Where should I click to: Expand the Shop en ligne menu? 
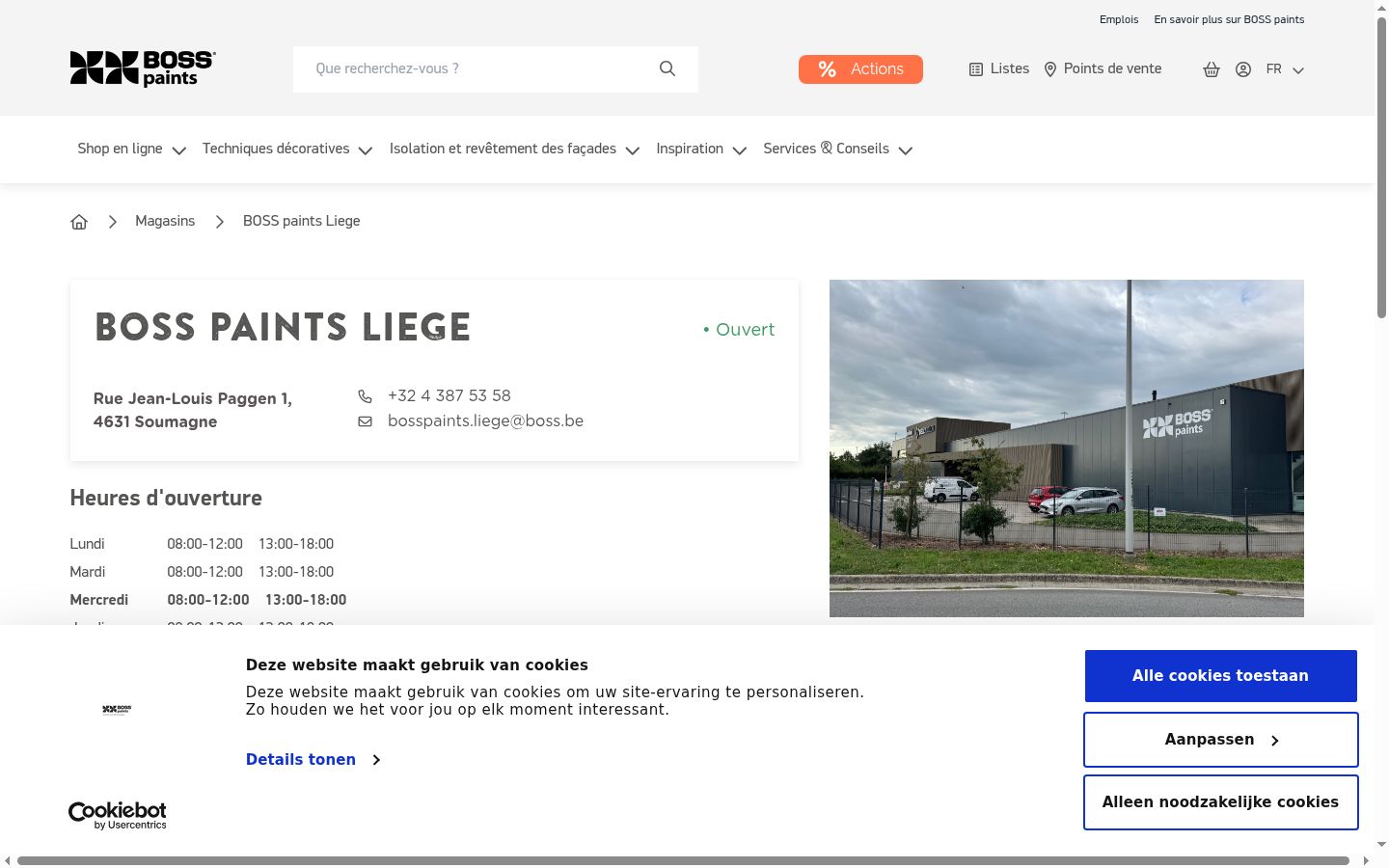pyautogui.click(x=131, y=149)
